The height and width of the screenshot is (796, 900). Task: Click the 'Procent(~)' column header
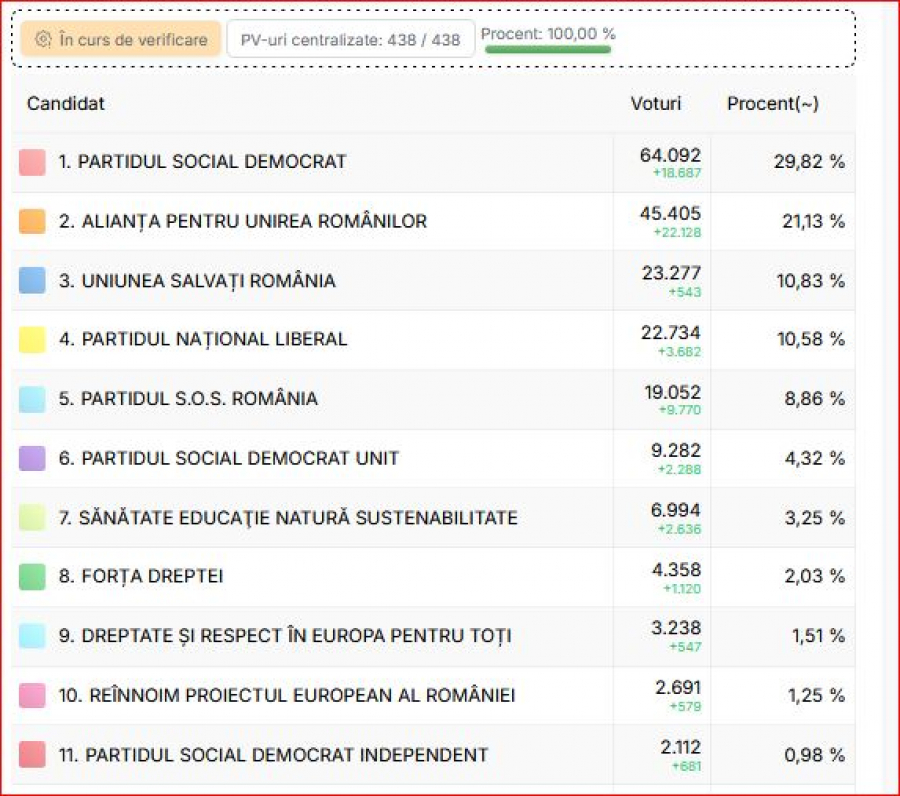773,103
